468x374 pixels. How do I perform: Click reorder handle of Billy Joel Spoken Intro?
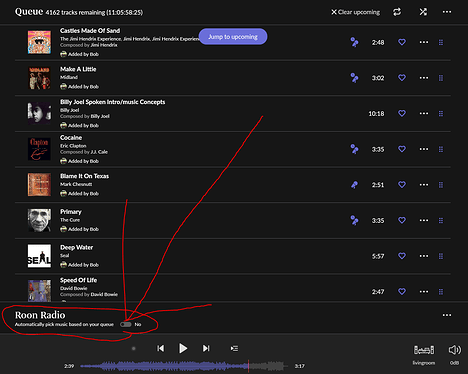click(441, 114)
